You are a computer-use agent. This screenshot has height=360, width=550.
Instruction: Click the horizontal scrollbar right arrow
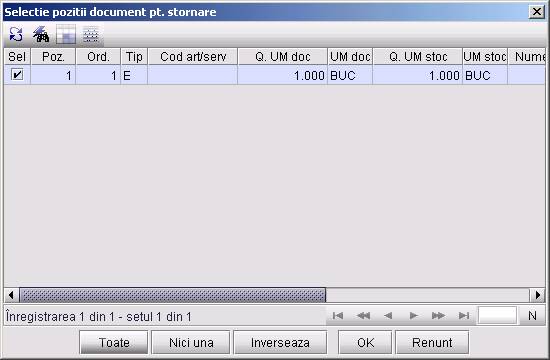(x=537, y=295)
